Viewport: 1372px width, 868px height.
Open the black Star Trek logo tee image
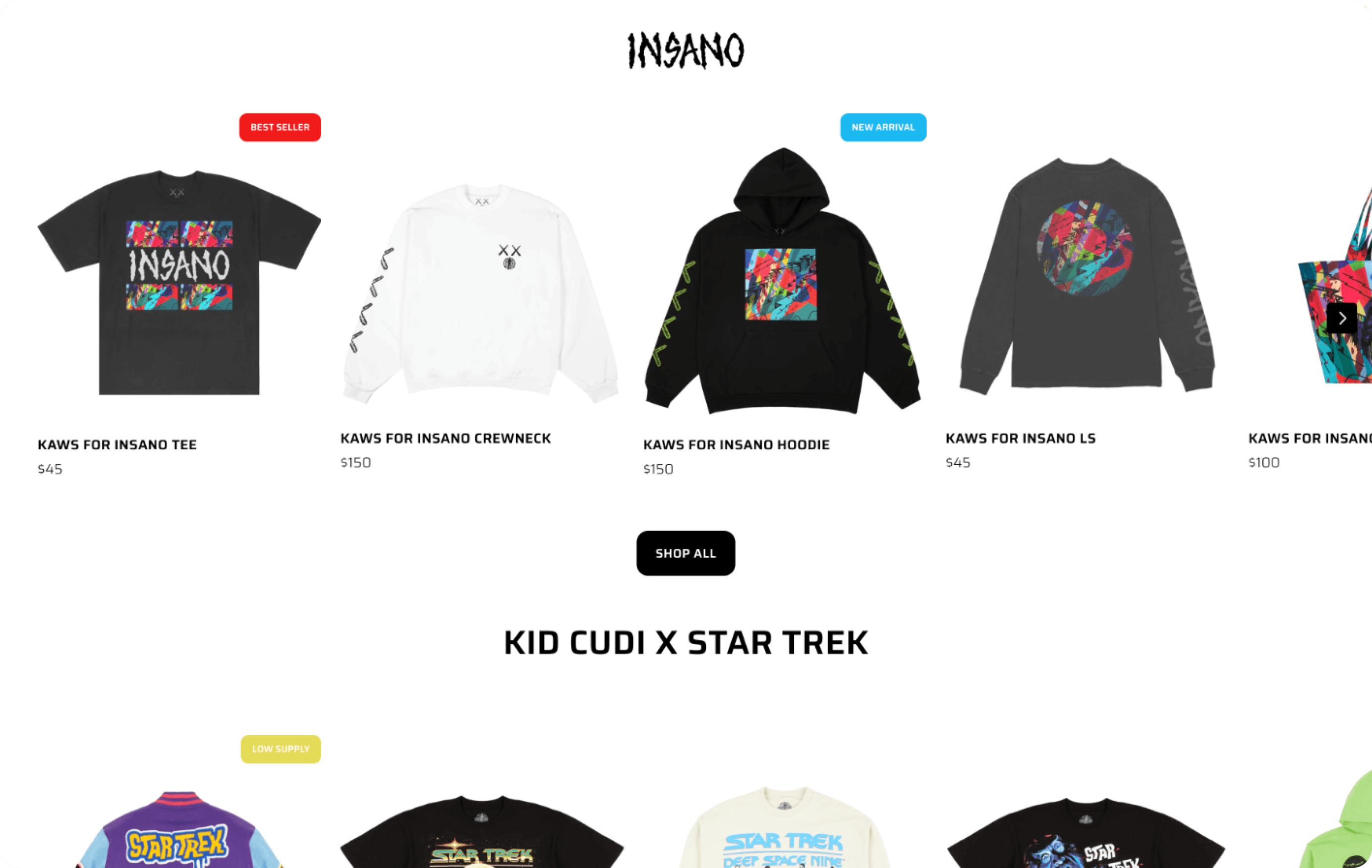[x=481, y=831]
